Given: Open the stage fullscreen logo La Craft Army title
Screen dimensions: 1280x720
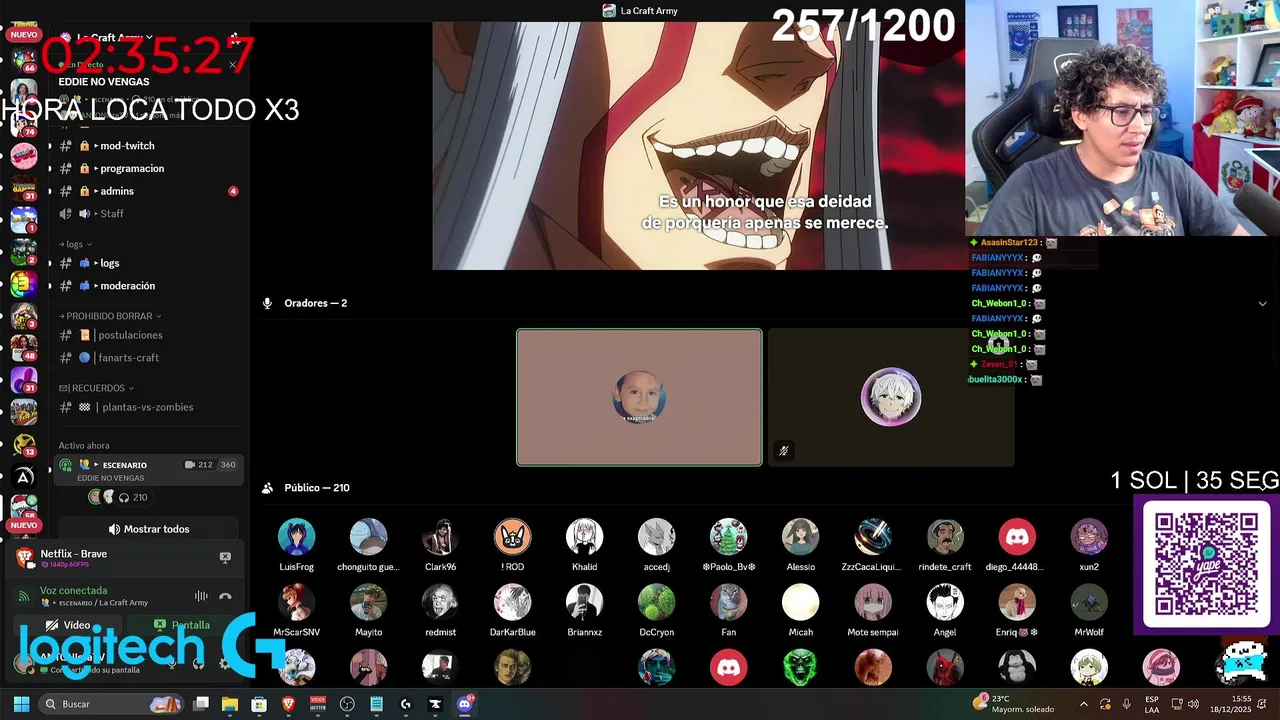Looking at the screenshot, I should [x=640, y=11].
